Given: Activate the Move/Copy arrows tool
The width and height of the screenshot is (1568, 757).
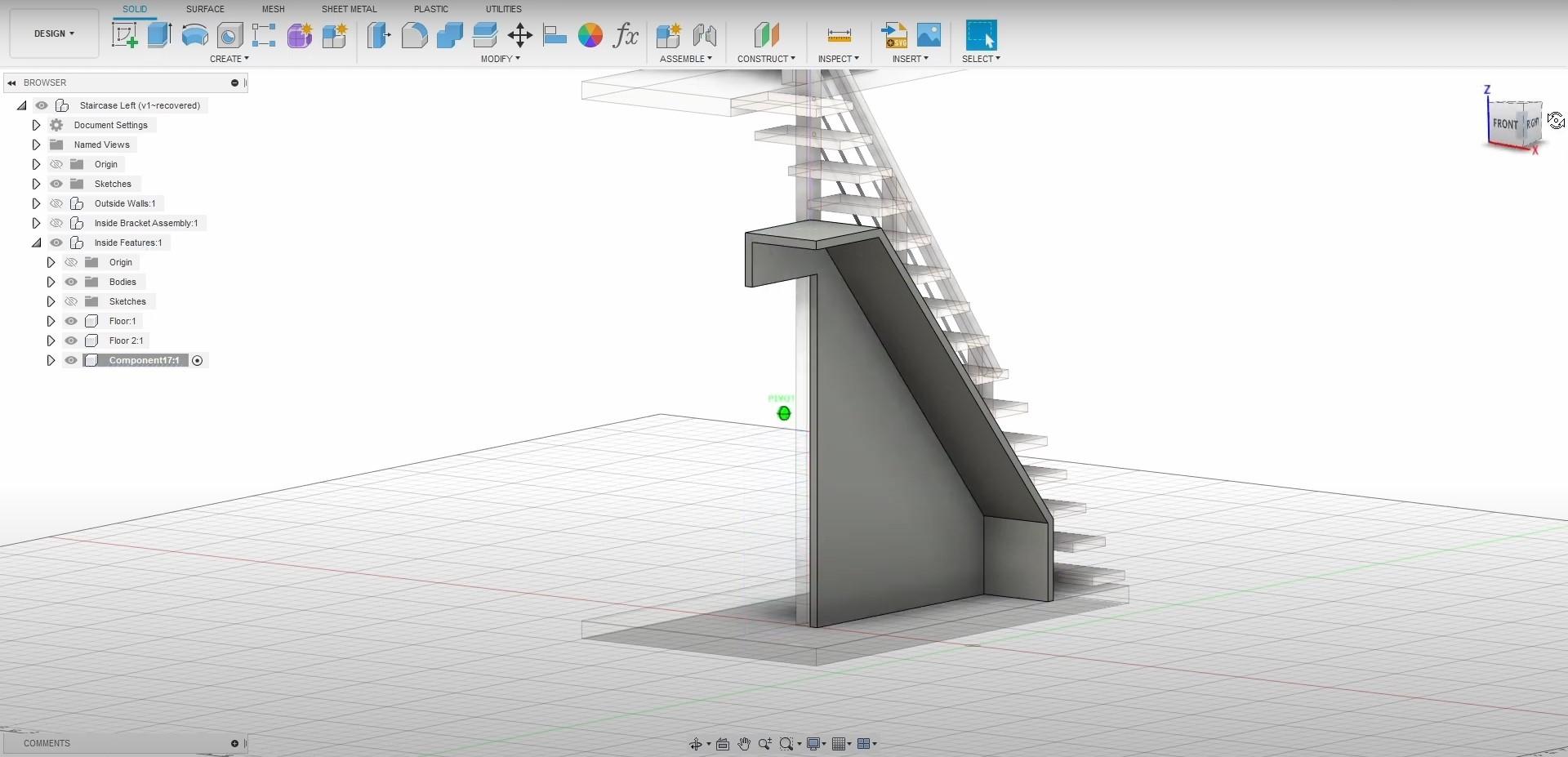Looking at the screenshot, I should pyautogui.click(x=519, y=35).
